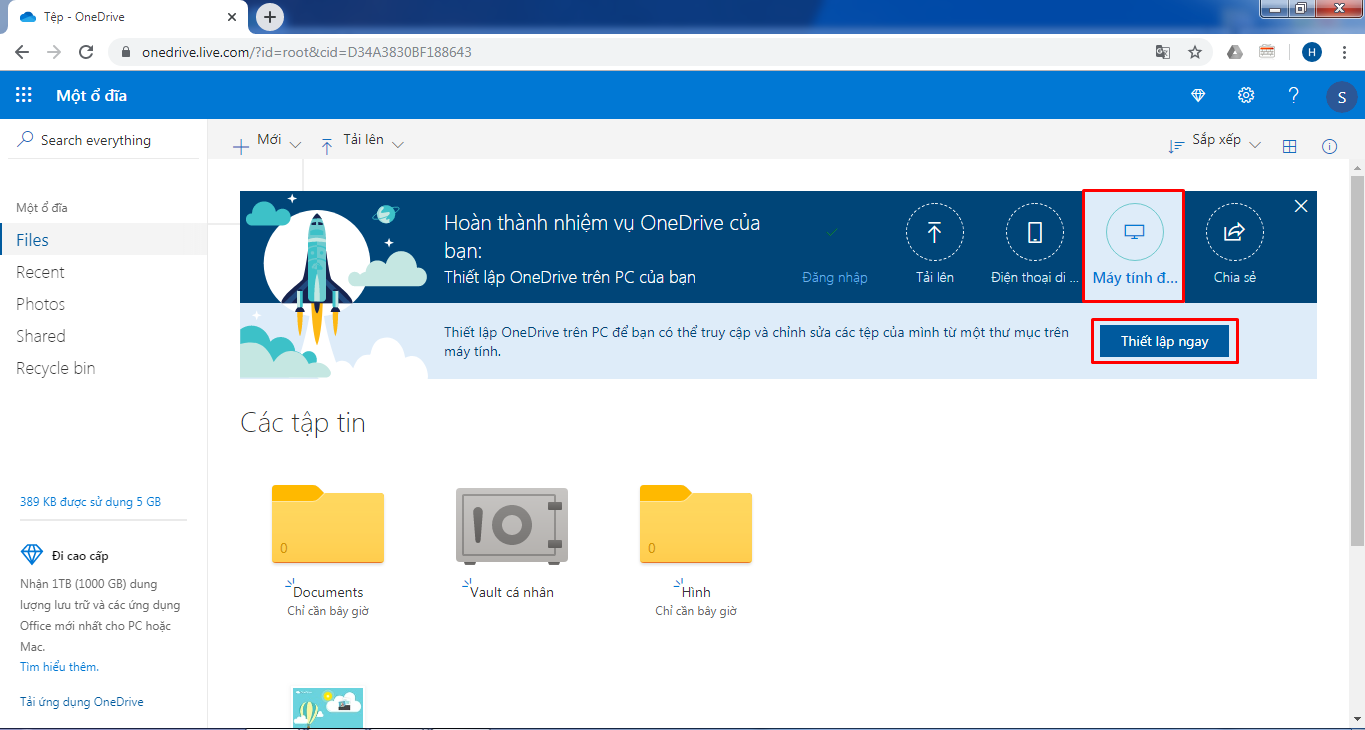This screenshot has width=1365, height=730.
Task: Click the translate page icon in address bar
Action: [x=1163, y=52]
